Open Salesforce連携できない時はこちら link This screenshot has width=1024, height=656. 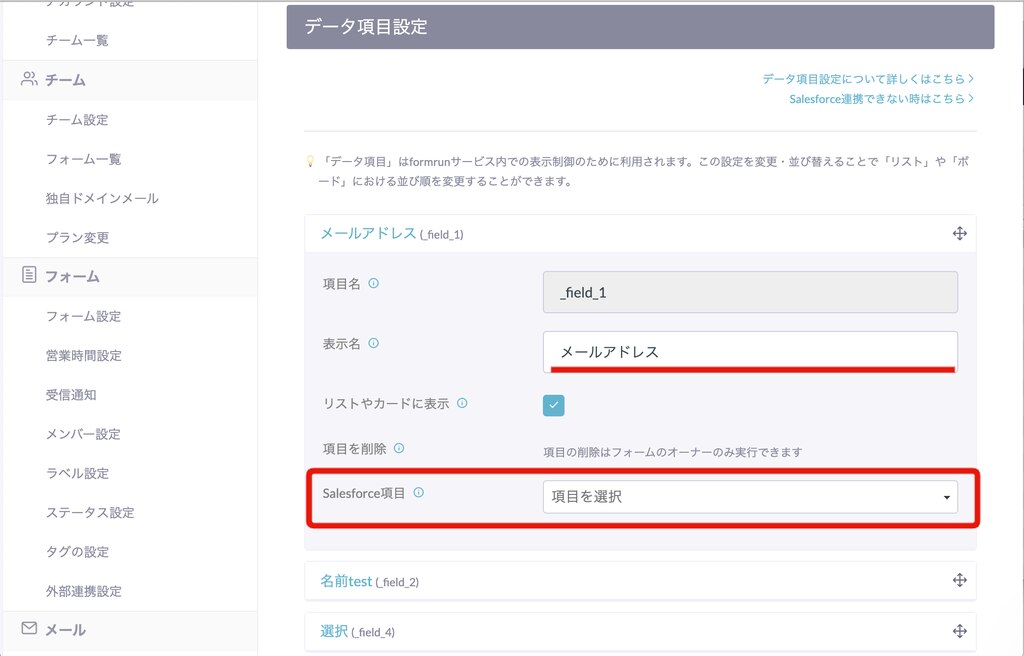click(881, 99)
